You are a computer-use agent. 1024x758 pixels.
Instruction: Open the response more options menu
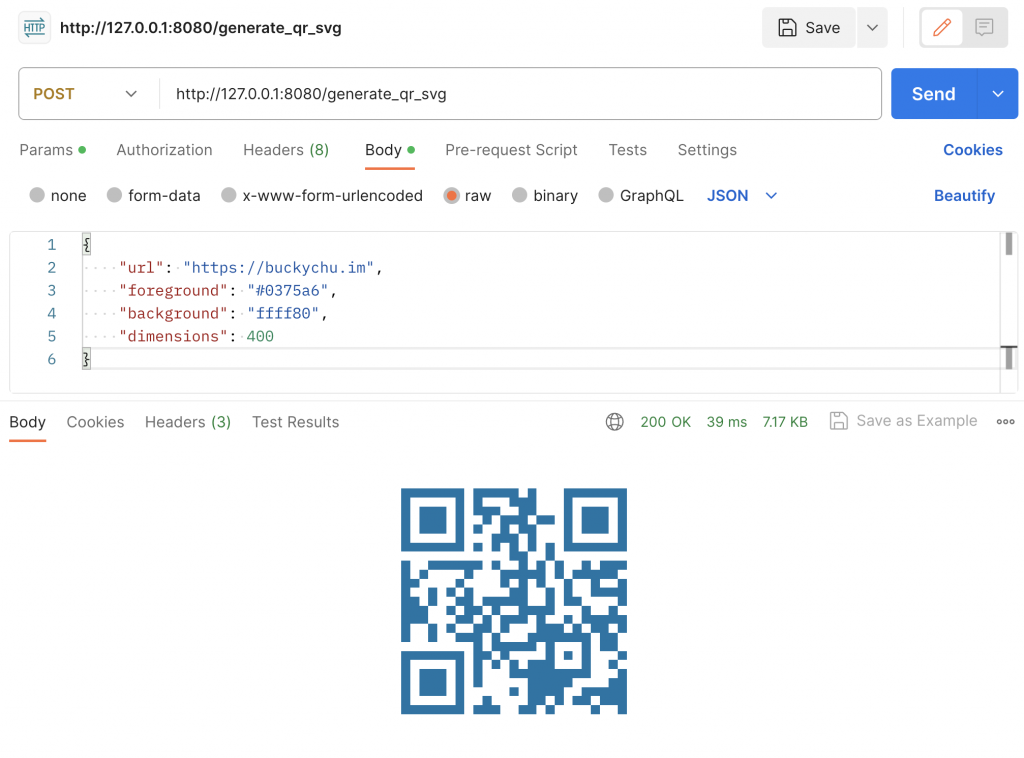pos(1005,422)
